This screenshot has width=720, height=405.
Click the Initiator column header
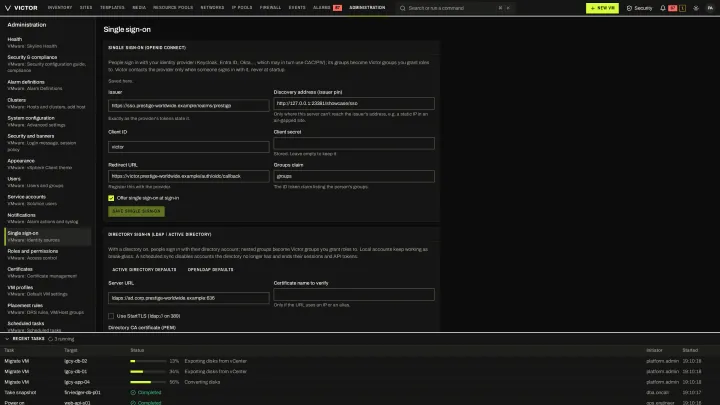(654, 350)
